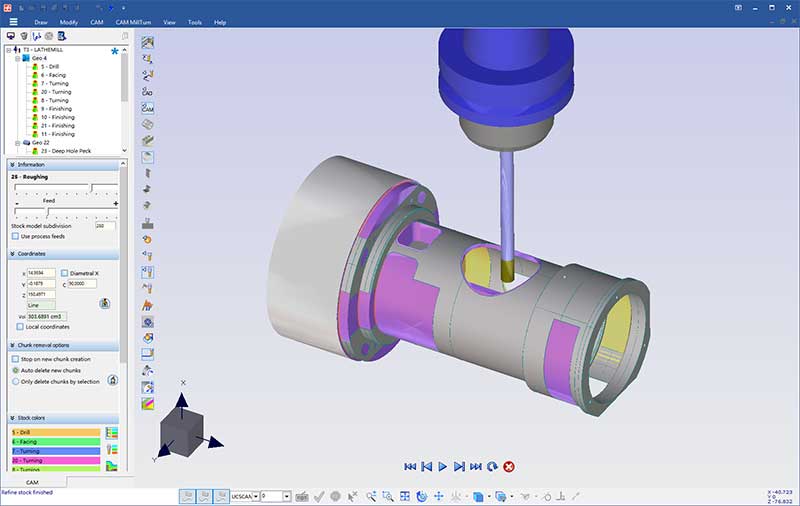Click the icon beside the 5 - Drill color
Viewport: 800px width, 506px height.
[111, 433]
